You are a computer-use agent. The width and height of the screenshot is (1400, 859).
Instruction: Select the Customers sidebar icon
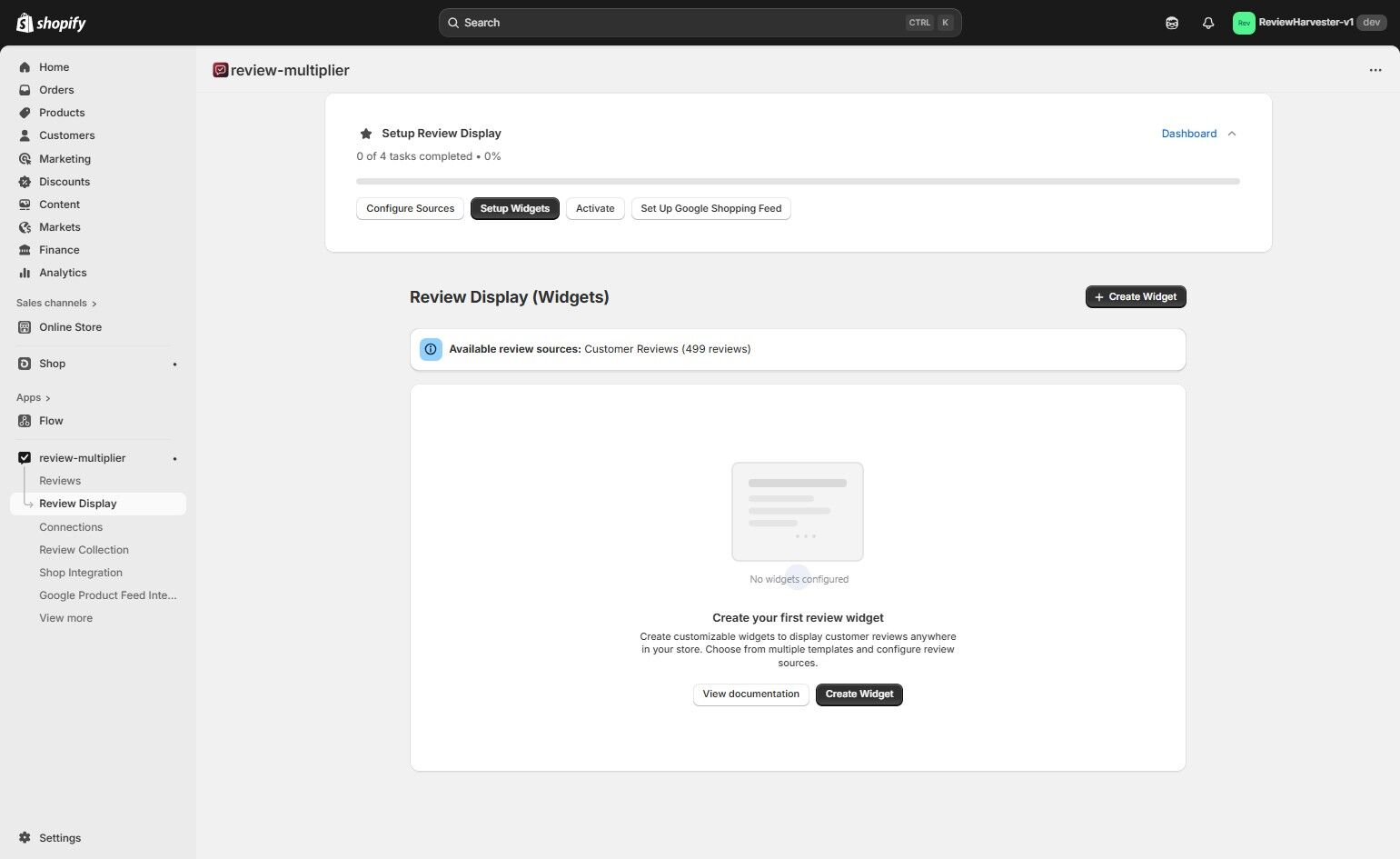25,135
